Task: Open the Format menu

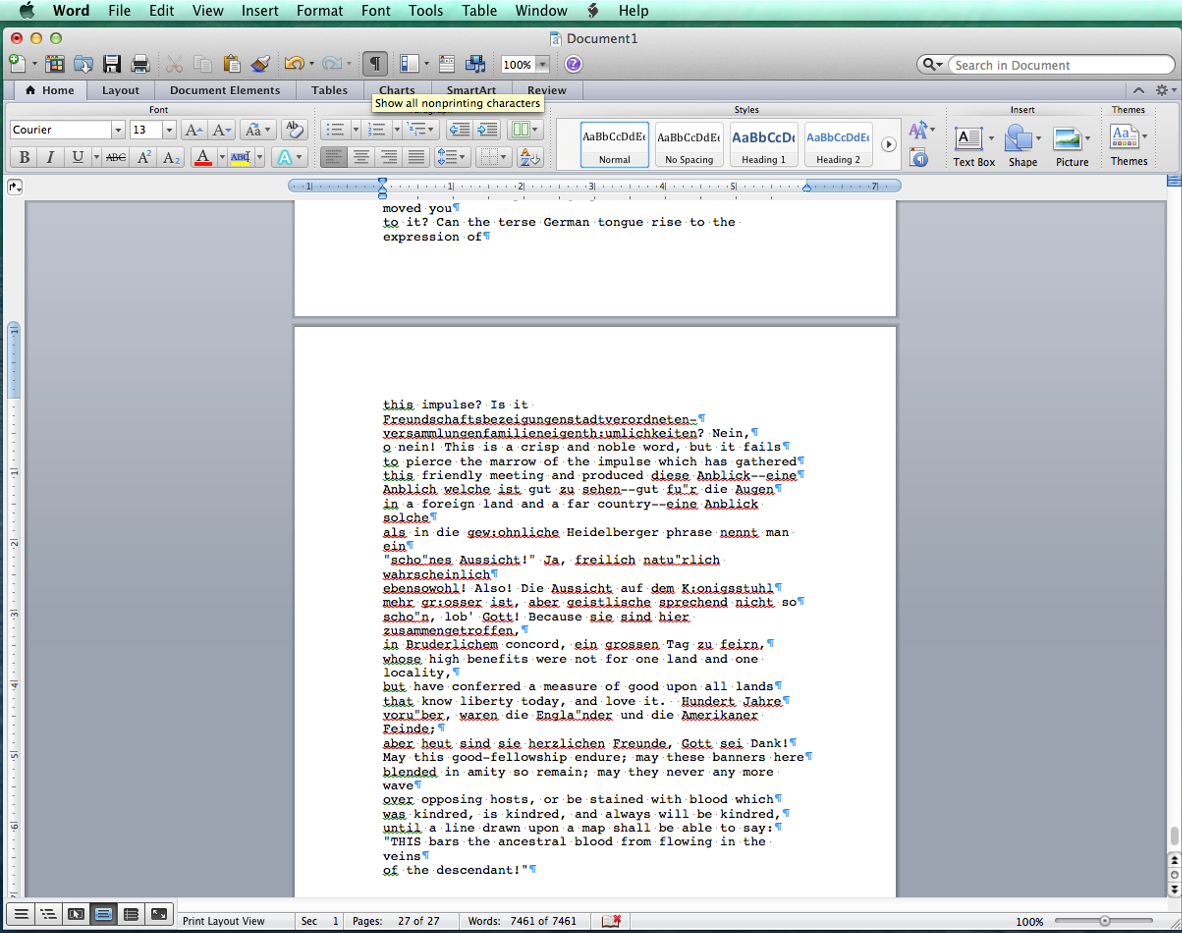Action: click(x=319, y=11)
